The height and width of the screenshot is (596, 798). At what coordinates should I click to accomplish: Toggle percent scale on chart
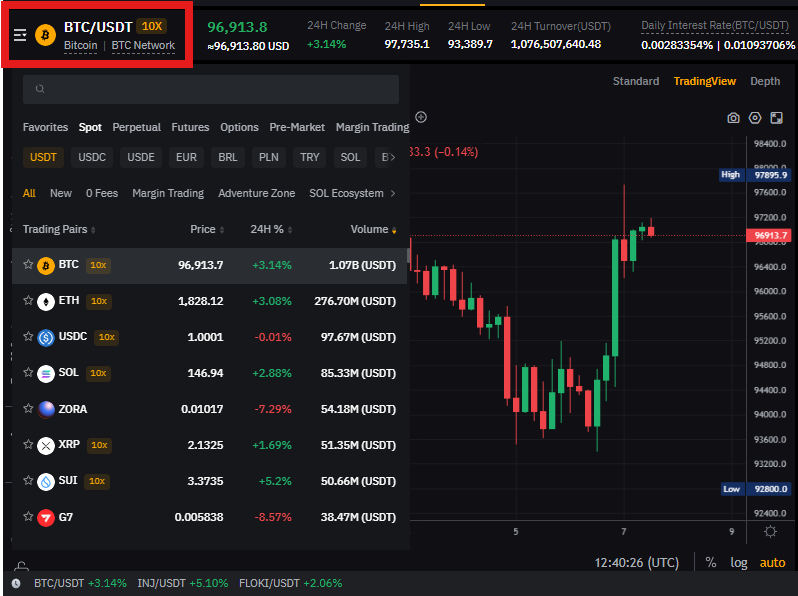coord(710,562)
